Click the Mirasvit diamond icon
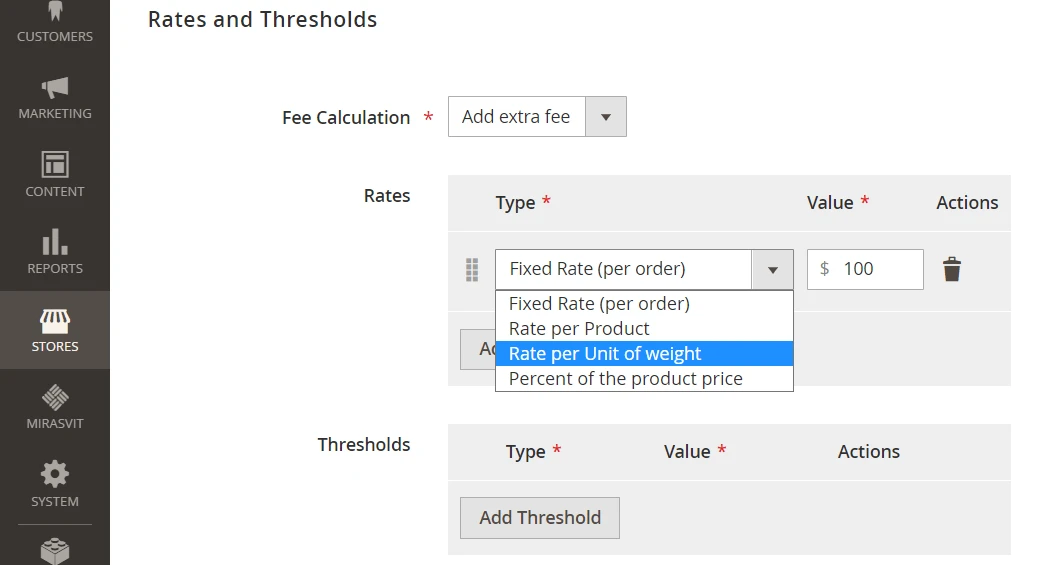The width and height of the screenshot is (1052, 565). pyautogui.click(x=55, y=398)
